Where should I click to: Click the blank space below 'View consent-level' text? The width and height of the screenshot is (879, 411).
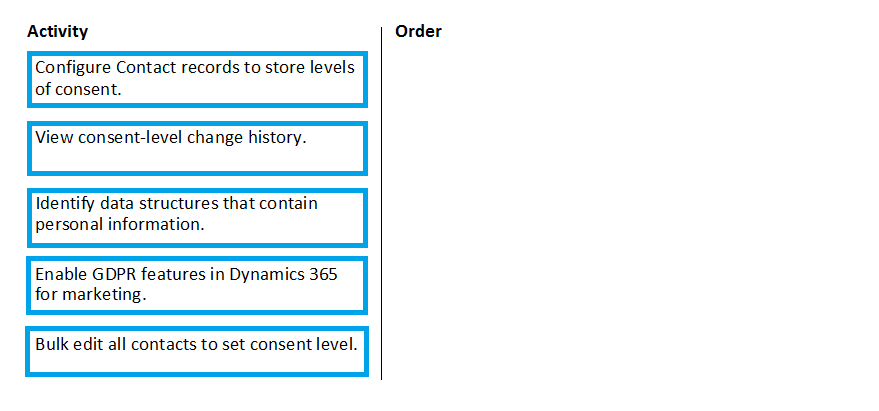click(196, 159)
